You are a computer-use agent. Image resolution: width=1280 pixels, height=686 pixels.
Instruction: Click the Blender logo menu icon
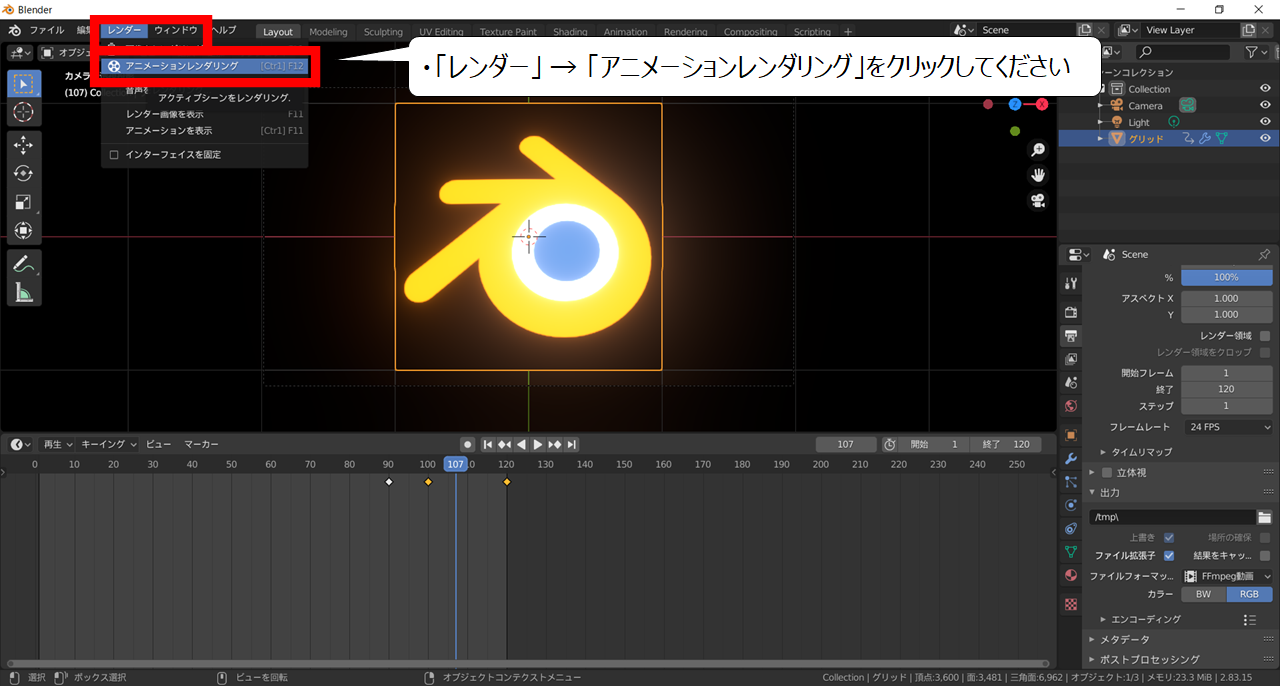coord(15,30)
